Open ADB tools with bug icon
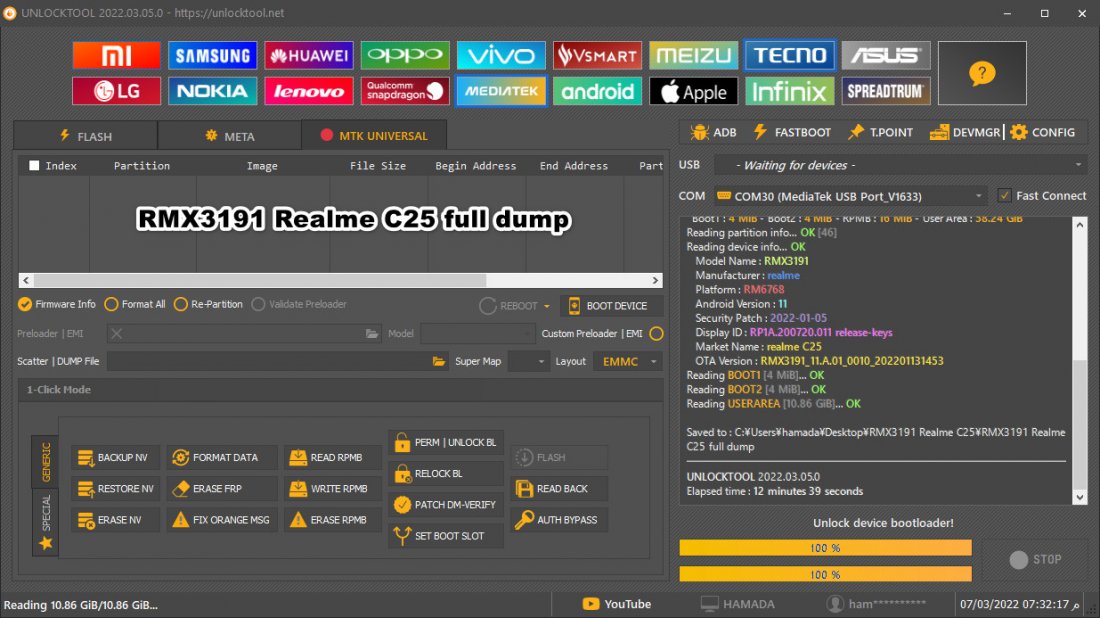1100x618 pixels. 713,133
